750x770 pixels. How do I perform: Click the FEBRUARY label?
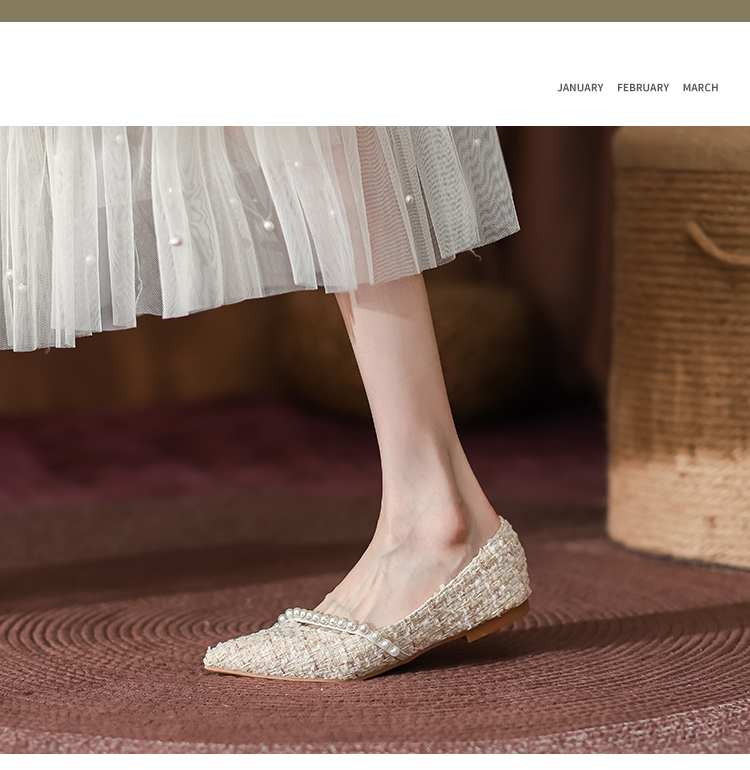pyautogui.click(x=643, y=87)
